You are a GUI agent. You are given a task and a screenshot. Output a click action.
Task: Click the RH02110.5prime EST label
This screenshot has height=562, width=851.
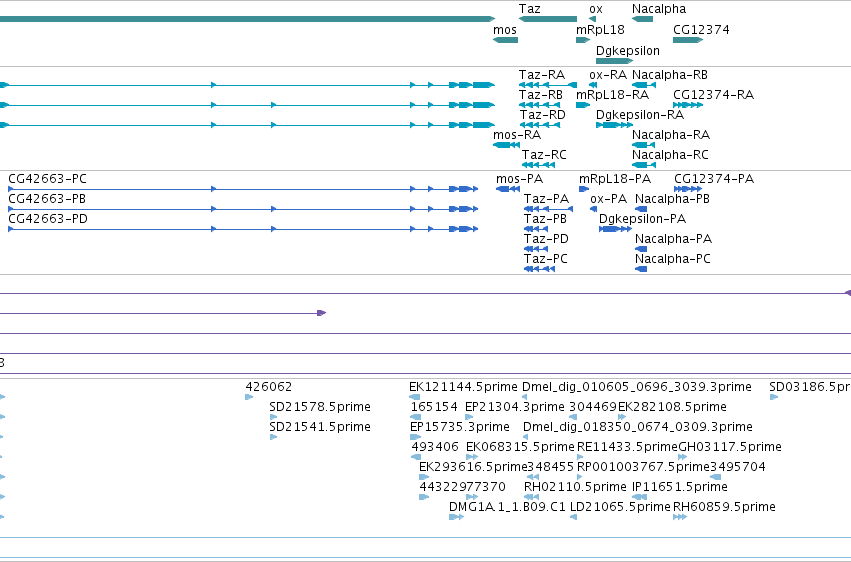(575, 487)
